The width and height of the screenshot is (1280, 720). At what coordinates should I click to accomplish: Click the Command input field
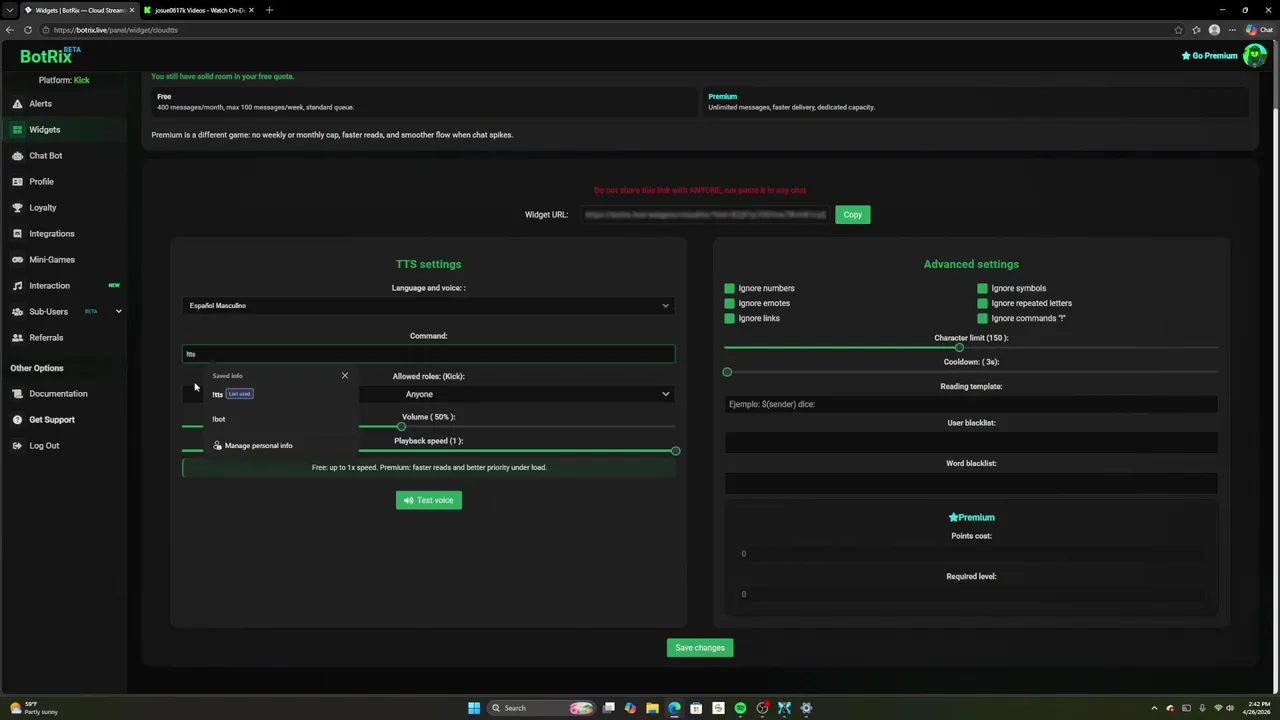tap(428, 354)
